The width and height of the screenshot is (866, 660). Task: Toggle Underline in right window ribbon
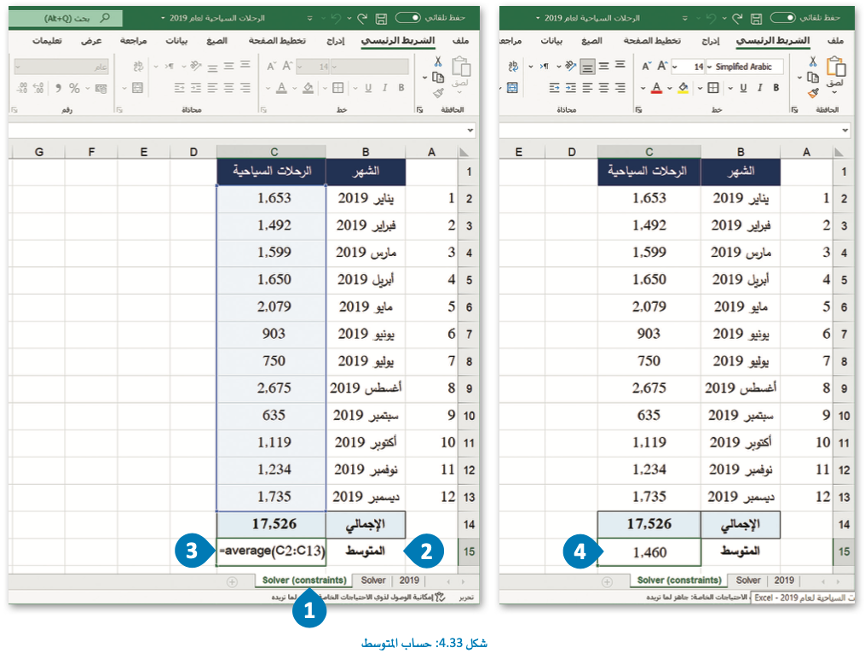(743, 88)
